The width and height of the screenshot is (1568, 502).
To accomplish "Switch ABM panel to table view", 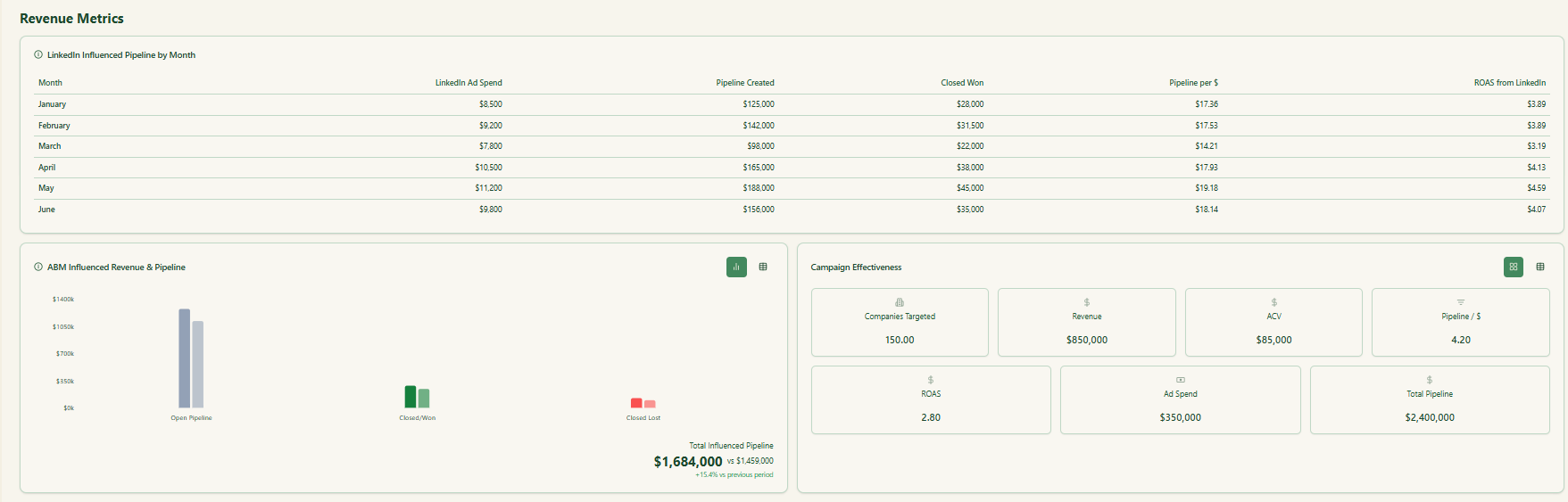I will (763, 267).
